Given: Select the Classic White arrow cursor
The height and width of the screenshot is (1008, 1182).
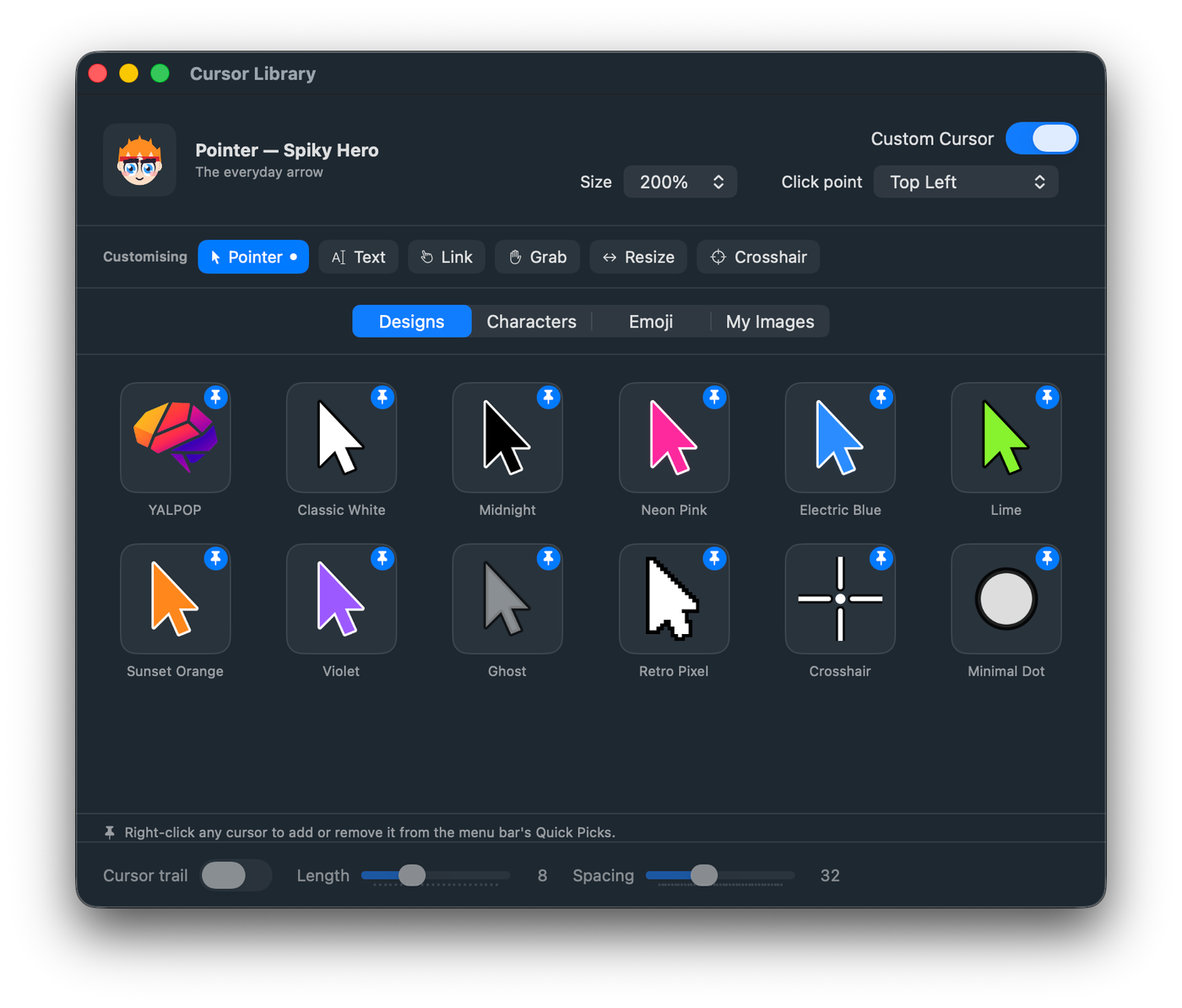Looking at the screenshot, I should (341, 437).
